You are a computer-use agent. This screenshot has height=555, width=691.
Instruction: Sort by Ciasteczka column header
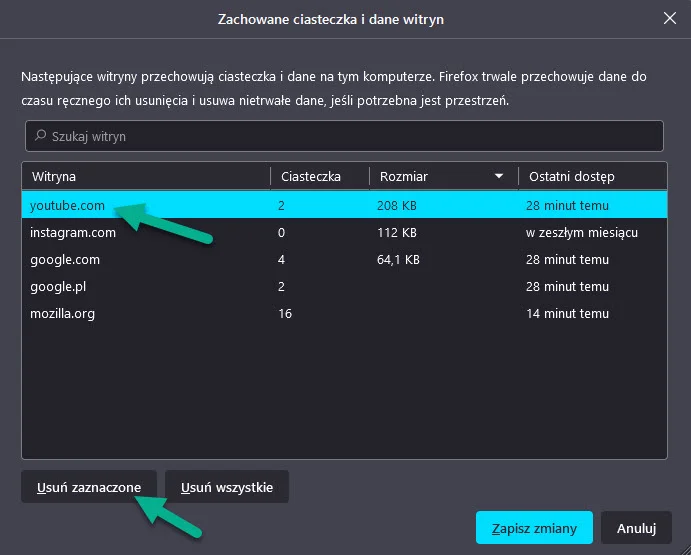(x=320, y=176)
